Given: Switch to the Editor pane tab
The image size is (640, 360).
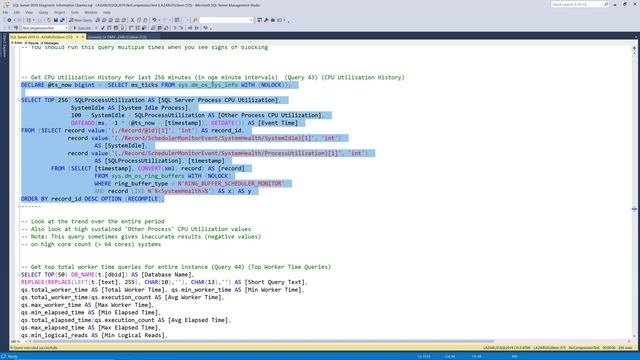Looking at the screenshot, I should point(17,42).
